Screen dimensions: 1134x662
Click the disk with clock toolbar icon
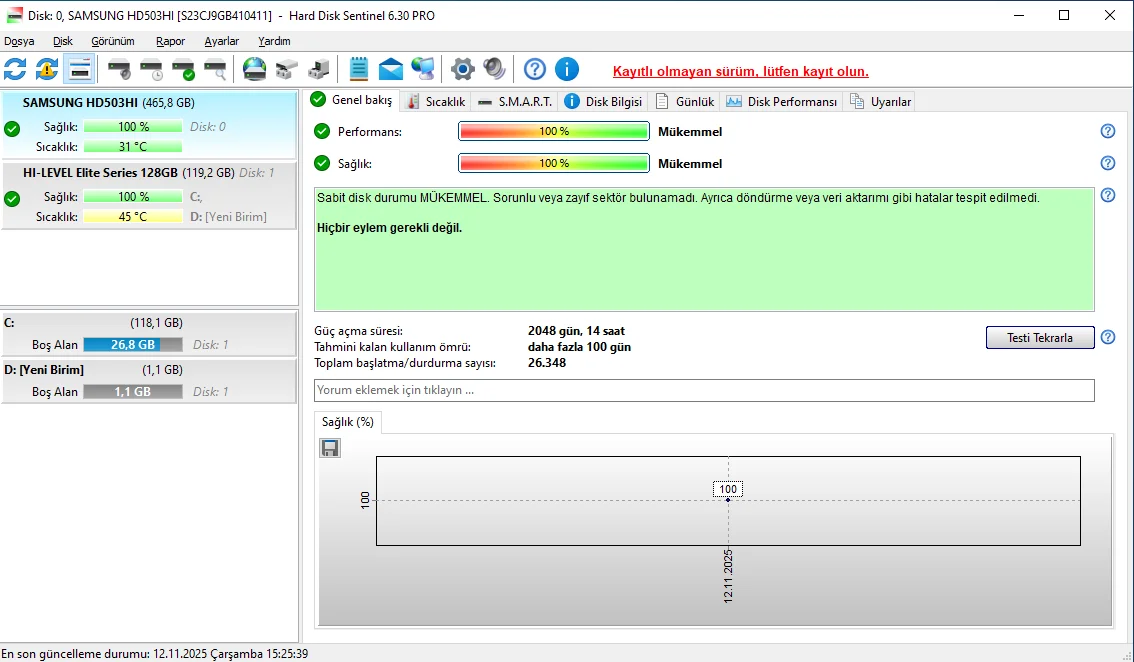pos(151,69)
